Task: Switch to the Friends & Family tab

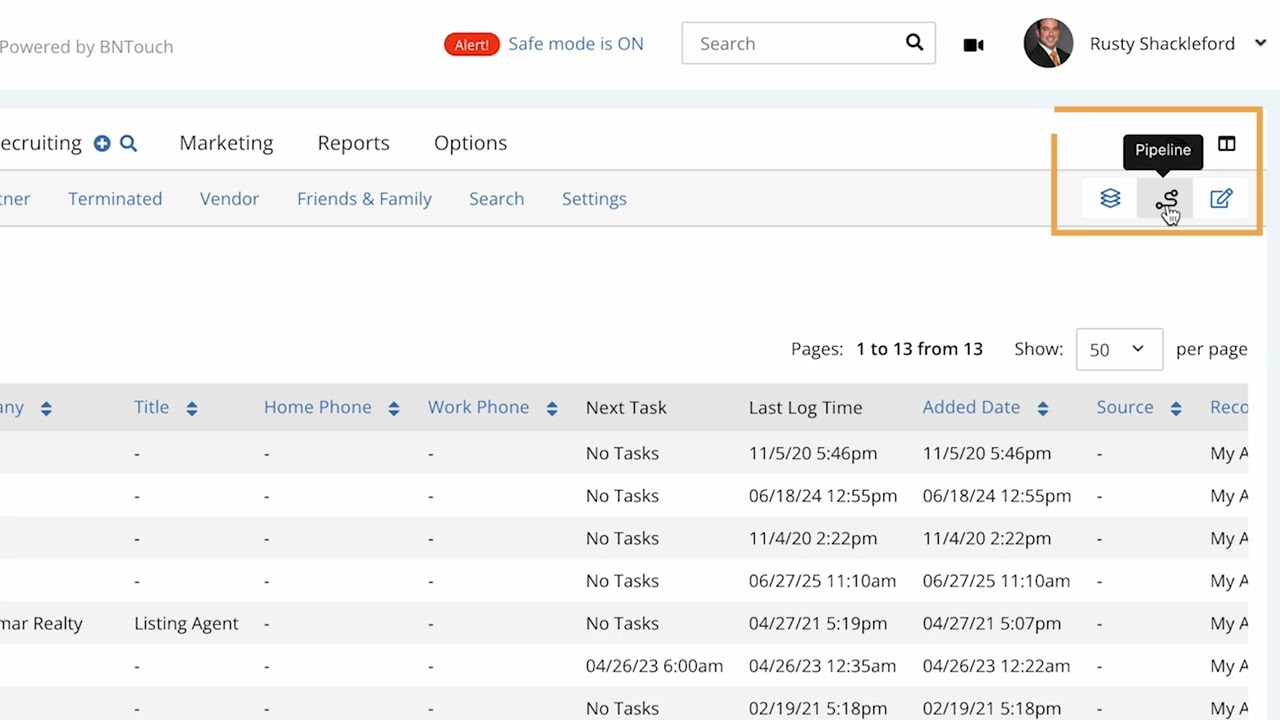Action: (364, 199)
